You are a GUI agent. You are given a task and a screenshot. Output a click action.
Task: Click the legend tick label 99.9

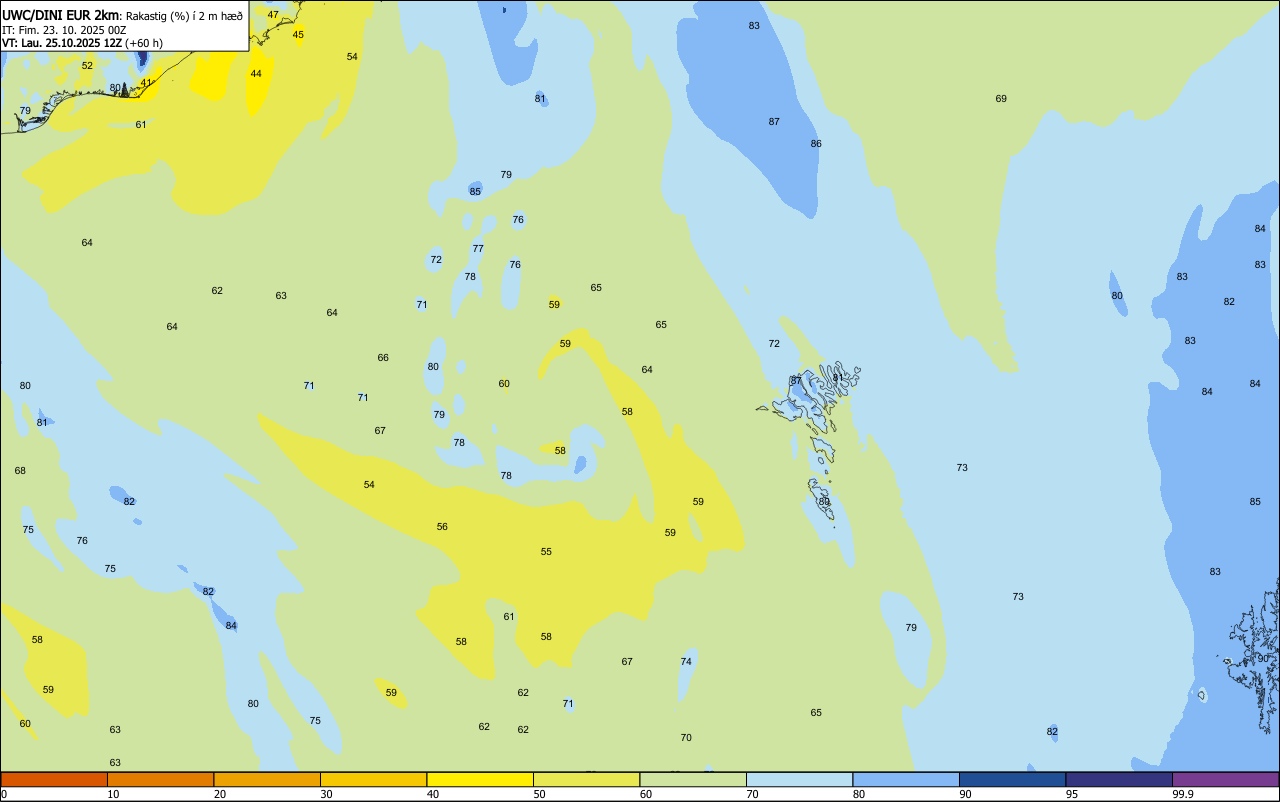(x=1182, y=794)
